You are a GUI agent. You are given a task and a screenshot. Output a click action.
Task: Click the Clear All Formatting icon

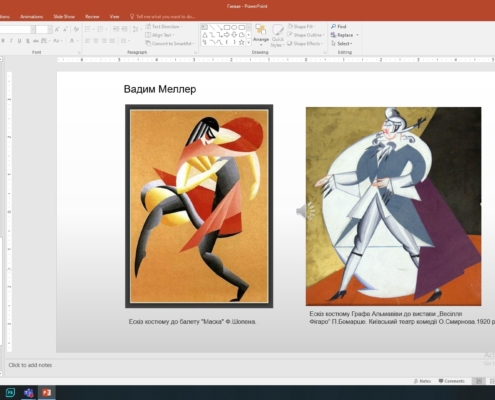click(76, 30)
